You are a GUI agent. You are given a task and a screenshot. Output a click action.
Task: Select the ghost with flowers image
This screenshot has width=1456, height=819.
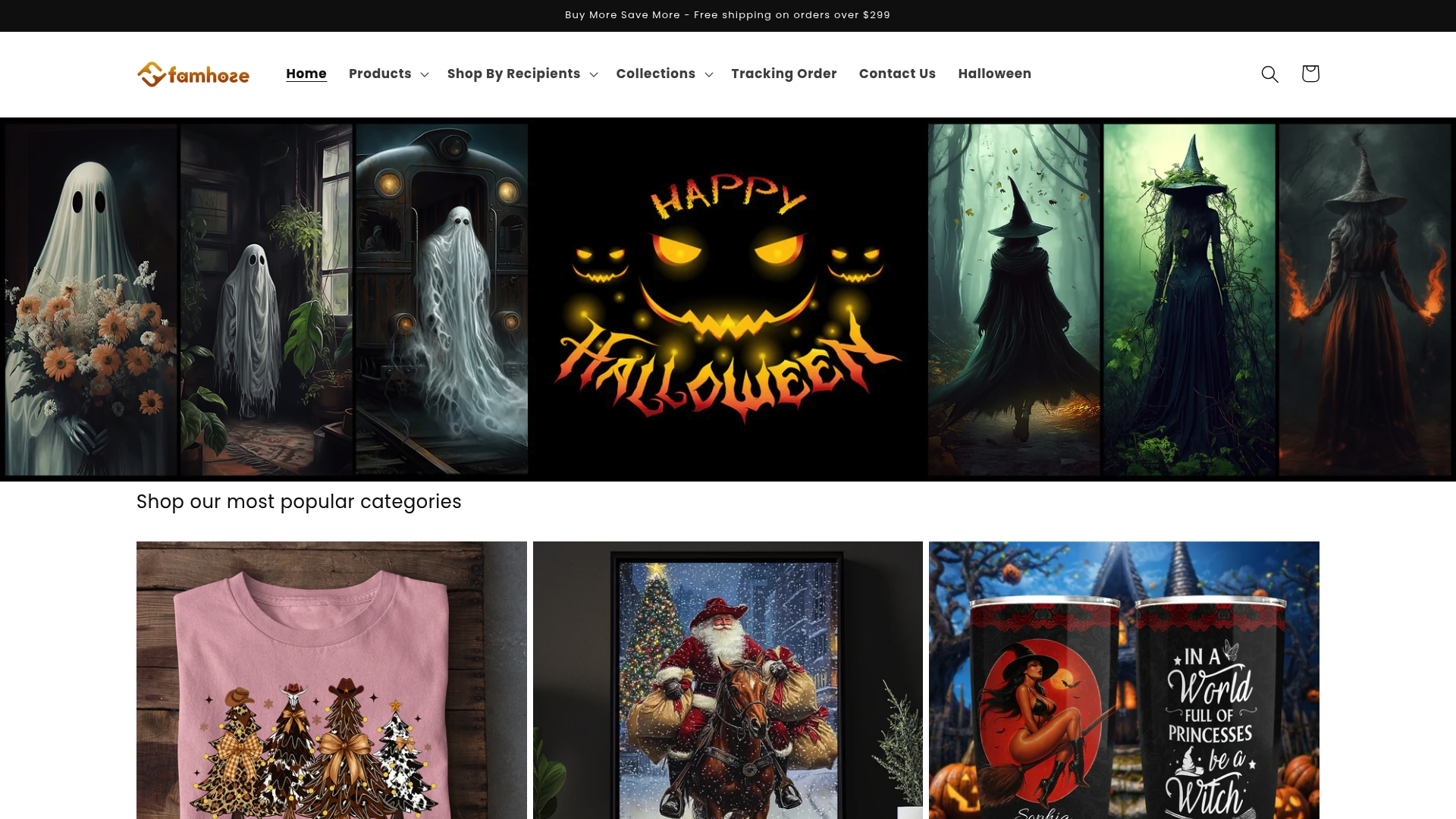click(x=91, y=300)
